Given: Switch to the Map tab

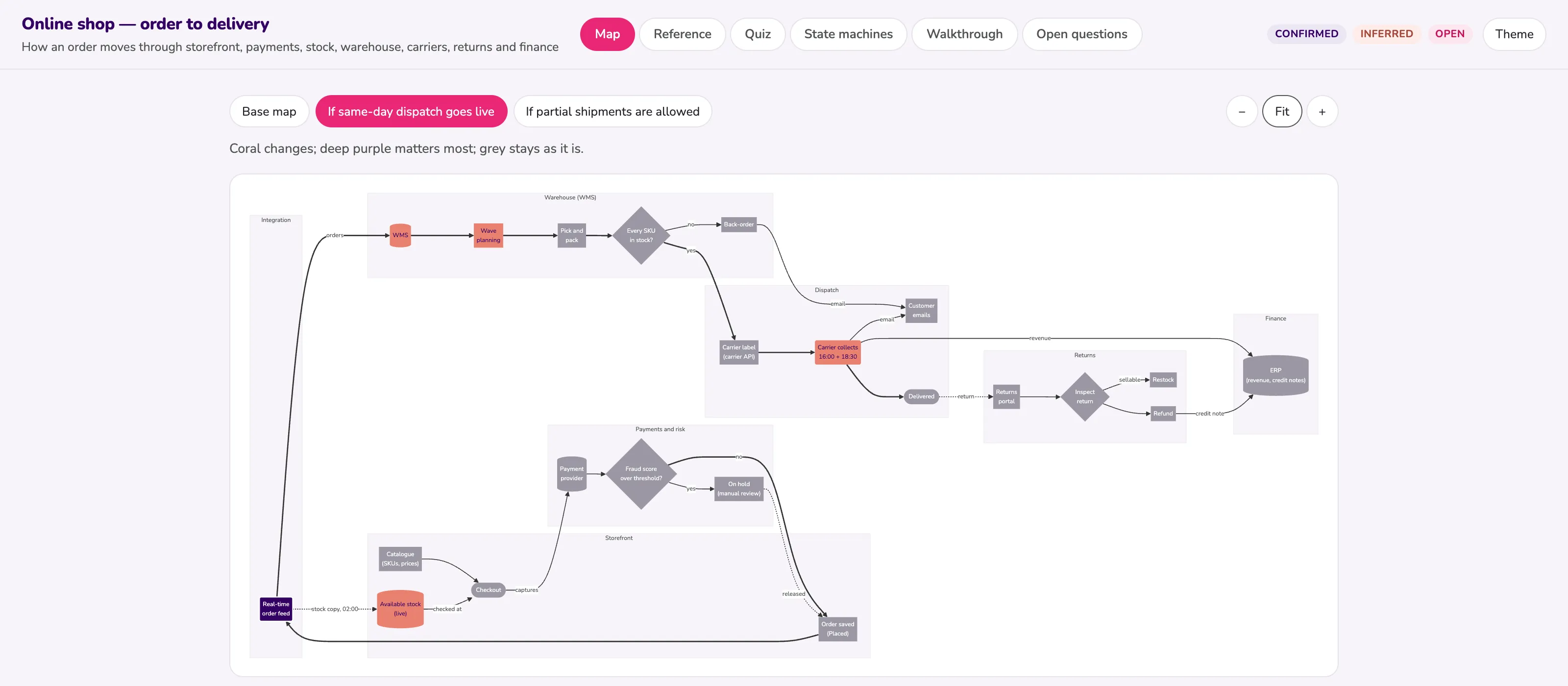Looking at the screenshot, I should (x=607, y=34).
